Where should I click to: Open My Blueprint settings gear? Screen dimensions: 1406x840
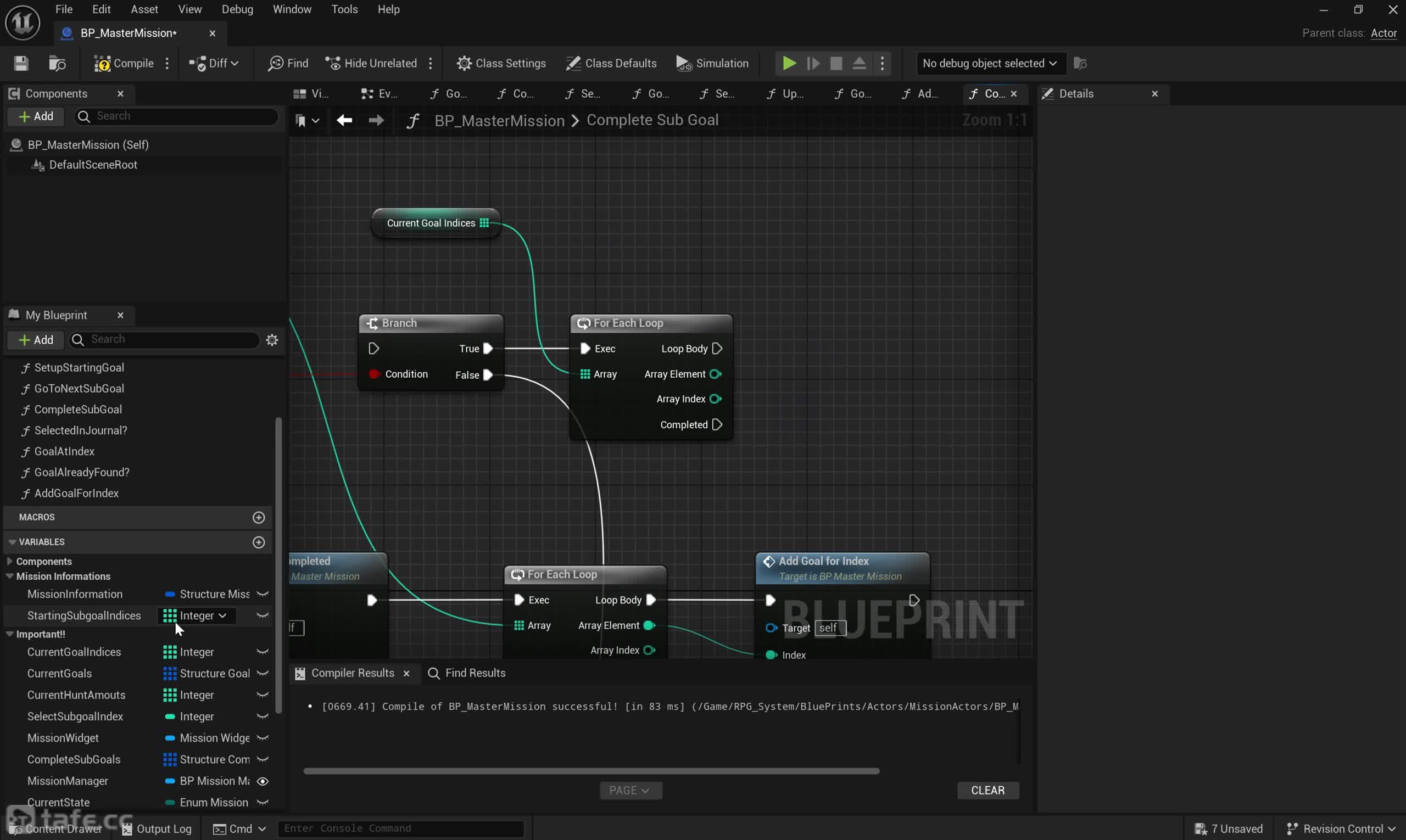(x=272, y=340)
